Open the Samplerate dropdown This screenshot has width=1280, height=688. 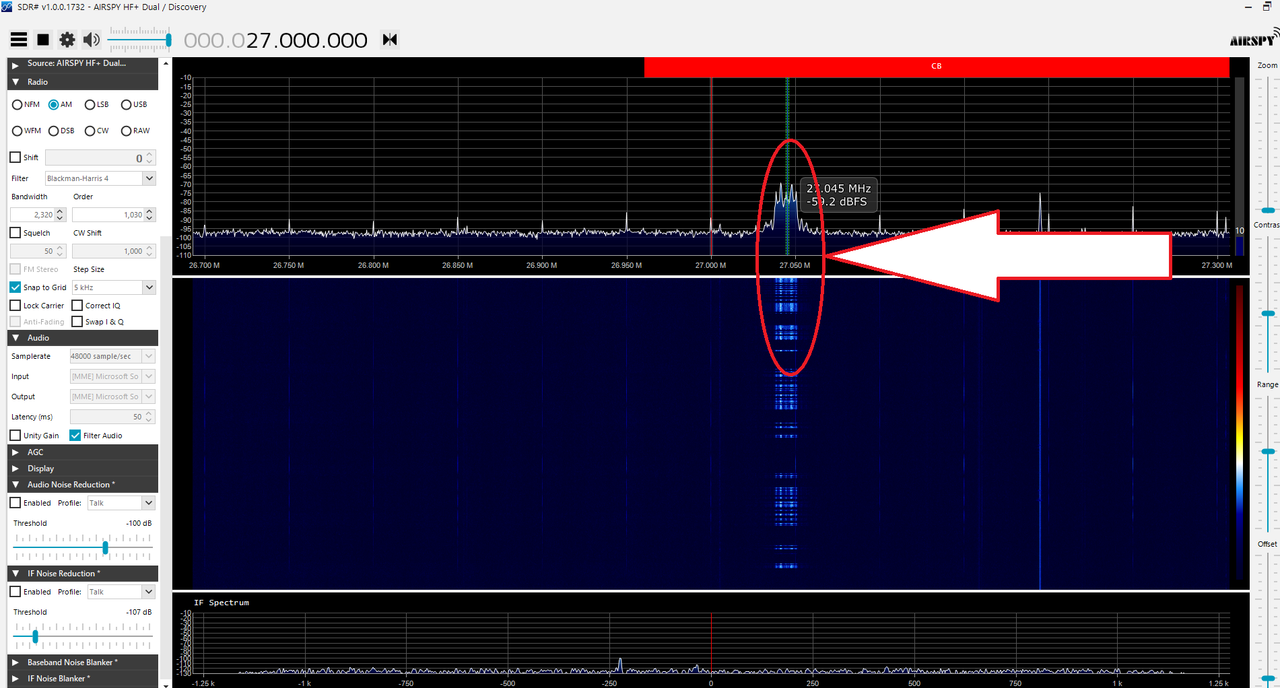click(113, 356)
